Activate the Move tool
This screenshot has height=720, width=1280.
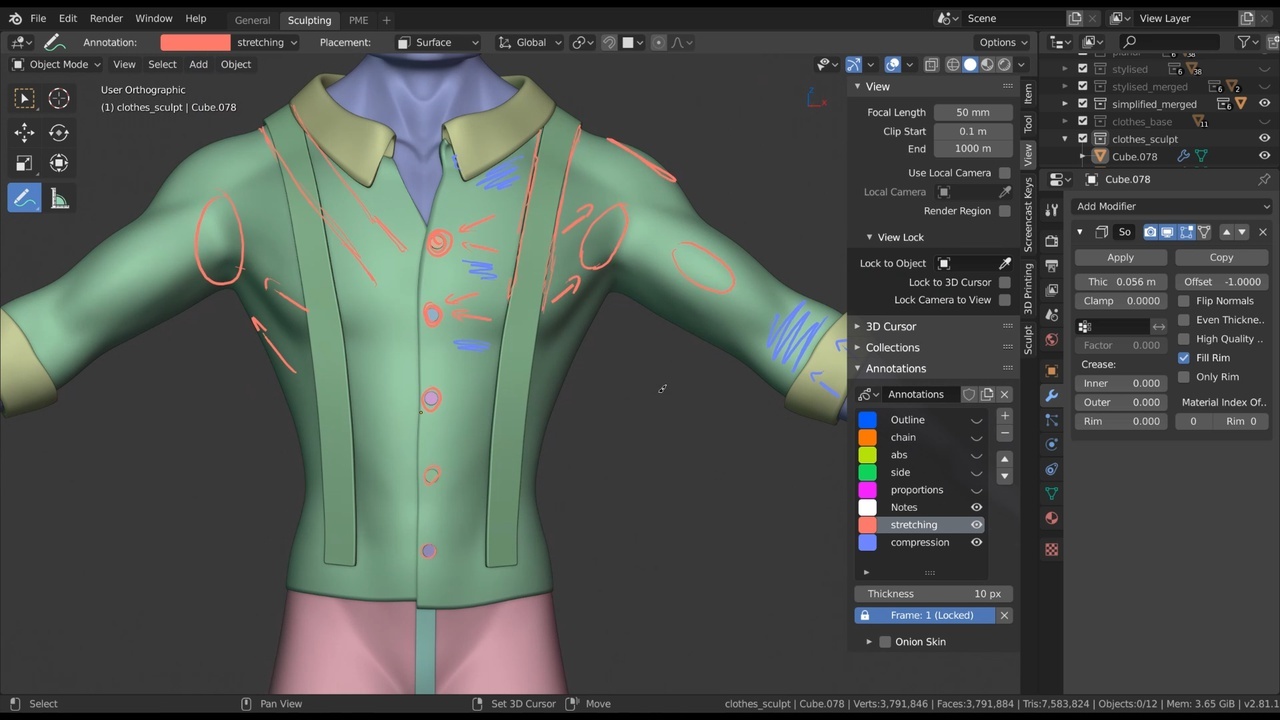pyautogui.click(x=25, y=132)
